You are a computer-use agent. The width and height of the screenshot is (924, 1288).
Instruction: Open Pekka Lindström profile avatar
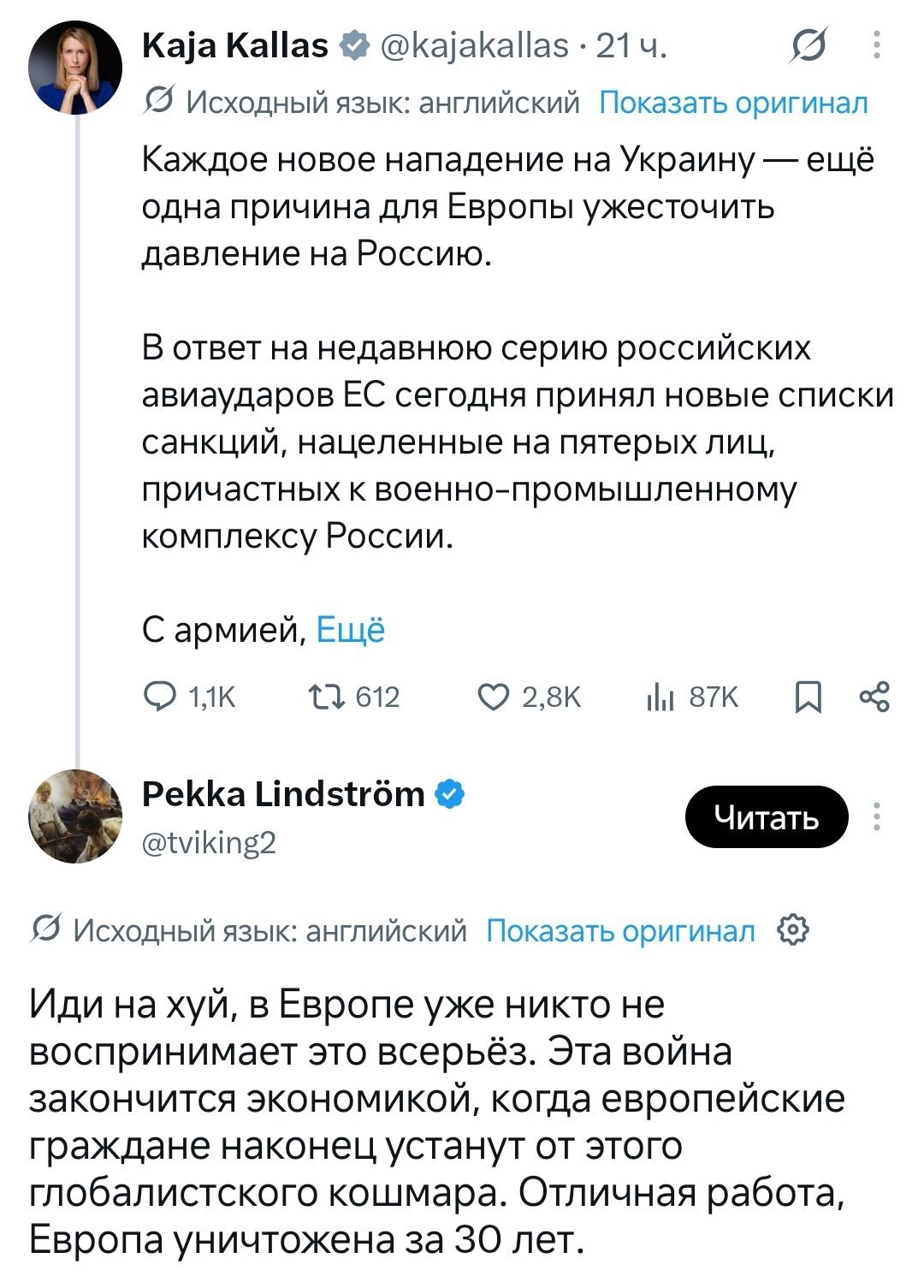(x=75, y=816)
